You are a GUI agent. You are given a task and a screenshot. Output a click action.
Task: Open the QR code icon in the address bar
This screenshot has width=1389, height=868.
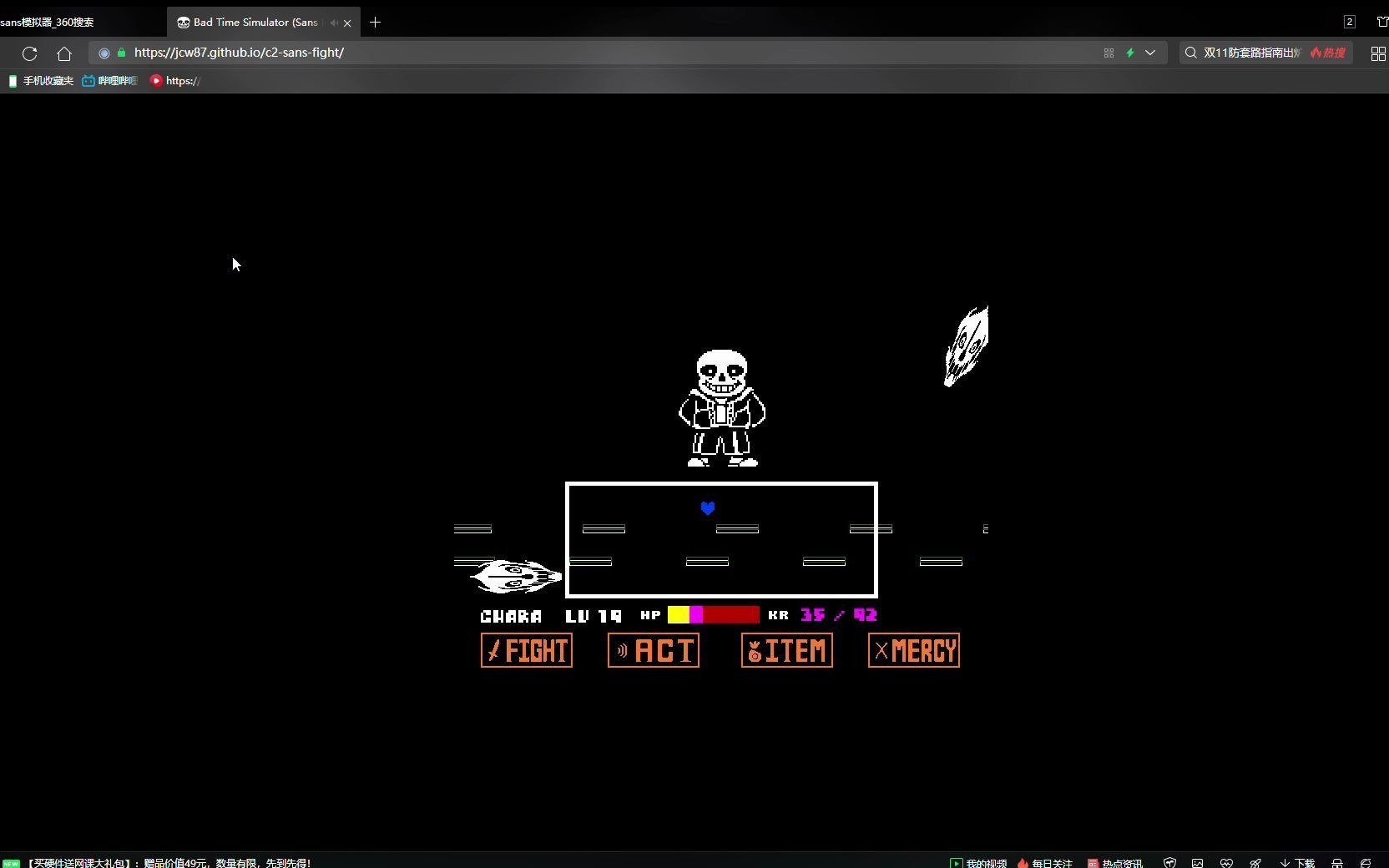tap(1109, 53)
